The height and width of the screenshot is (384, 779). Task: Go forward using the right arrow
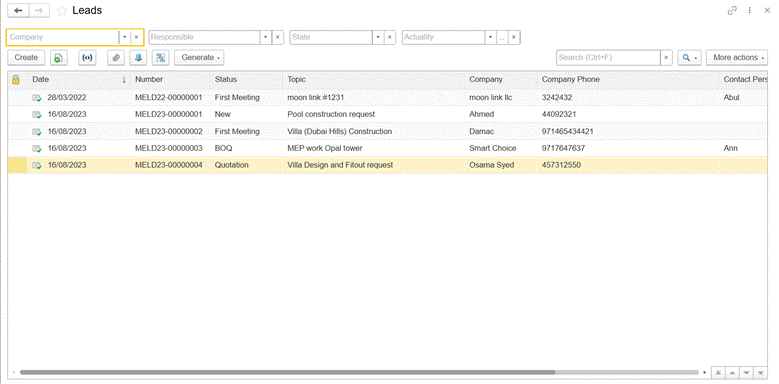point(39,10)
